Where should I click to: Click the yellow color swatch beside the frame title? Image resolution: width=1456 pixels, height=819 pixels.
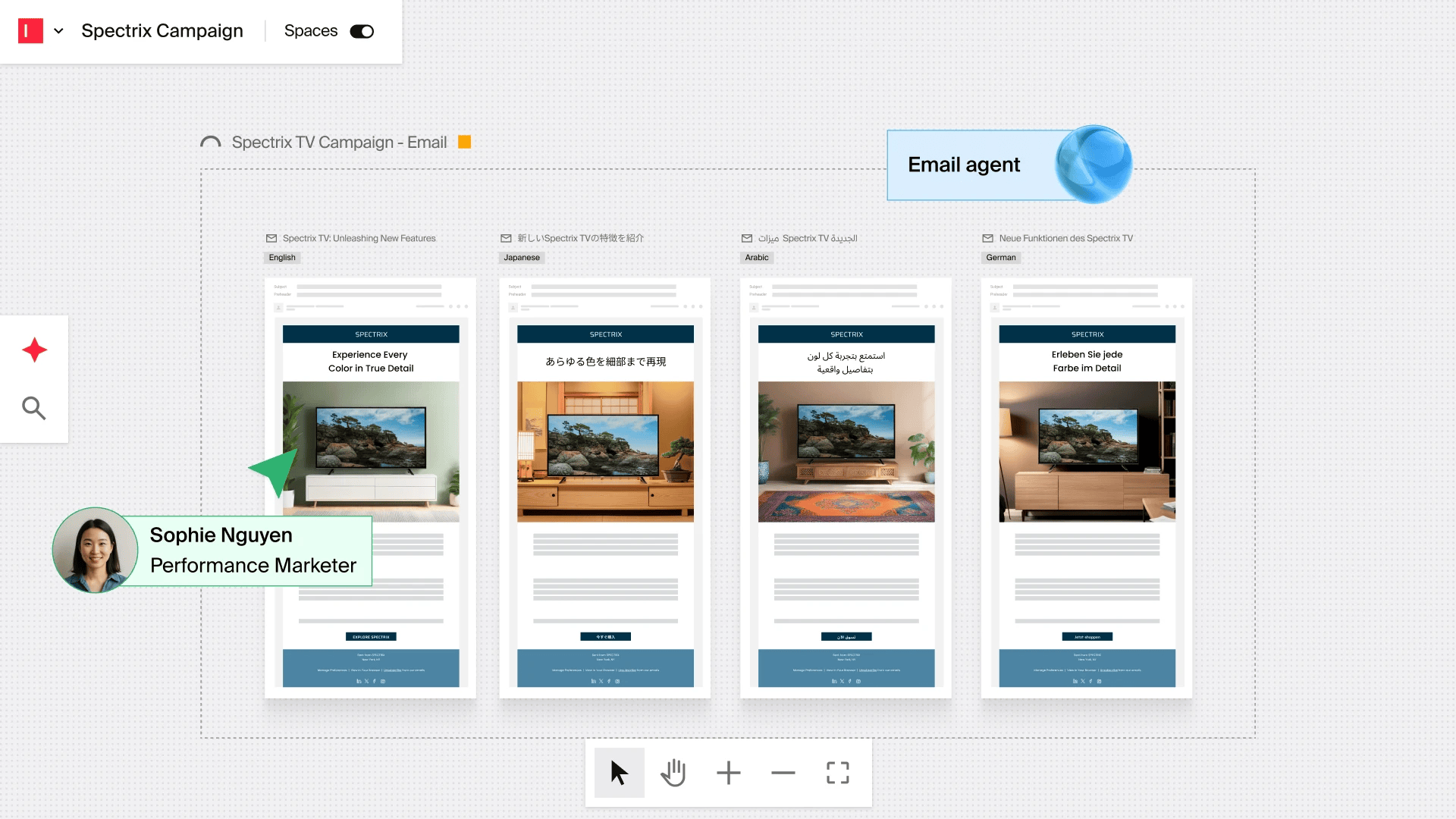pos(465,142)
